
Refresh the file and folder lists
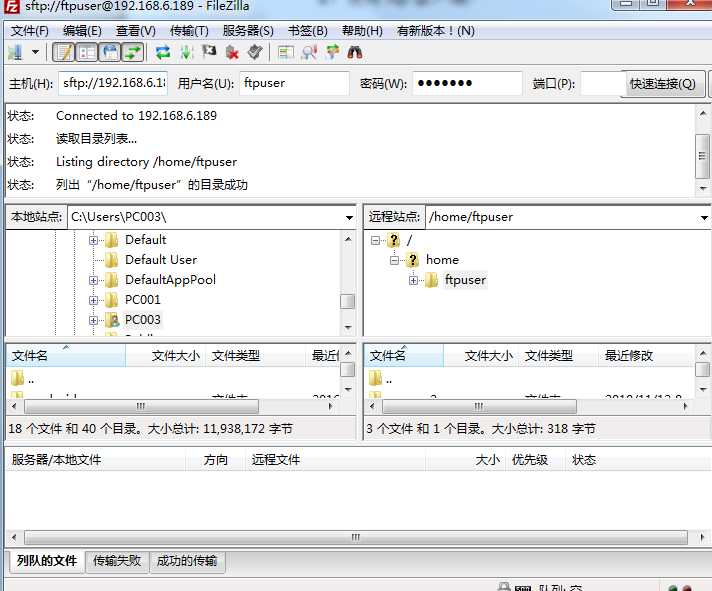click(163, 52)
